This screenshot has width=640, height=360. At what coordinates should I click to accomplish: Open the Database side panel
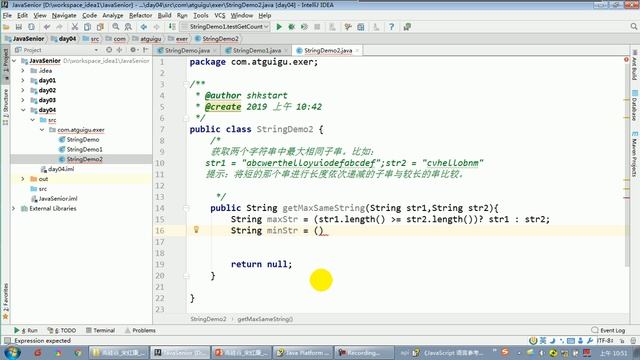(x=634, y=106)
